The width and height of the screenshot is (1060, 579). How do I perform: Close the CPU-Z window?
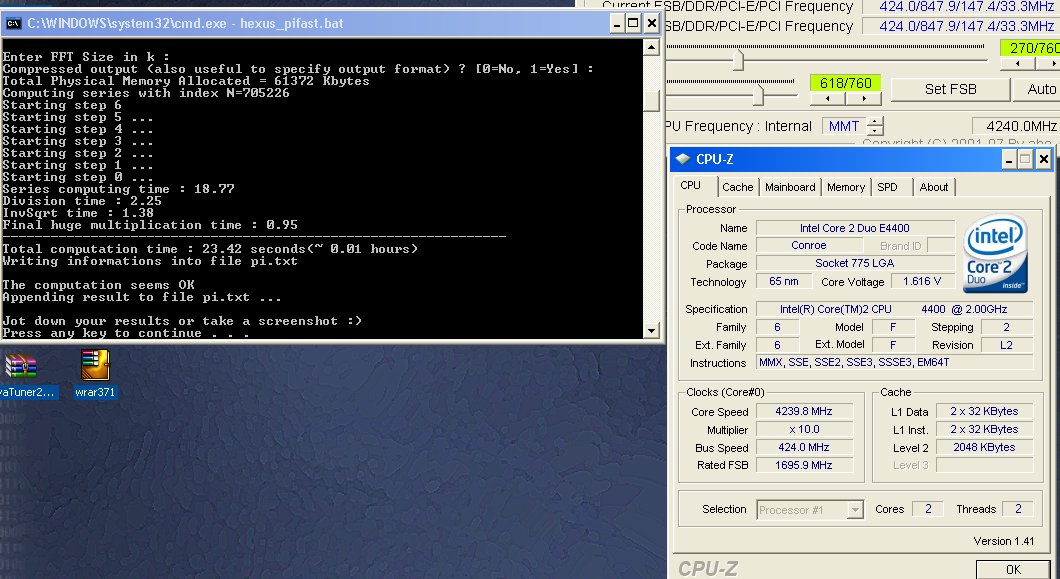point(1044,160)
